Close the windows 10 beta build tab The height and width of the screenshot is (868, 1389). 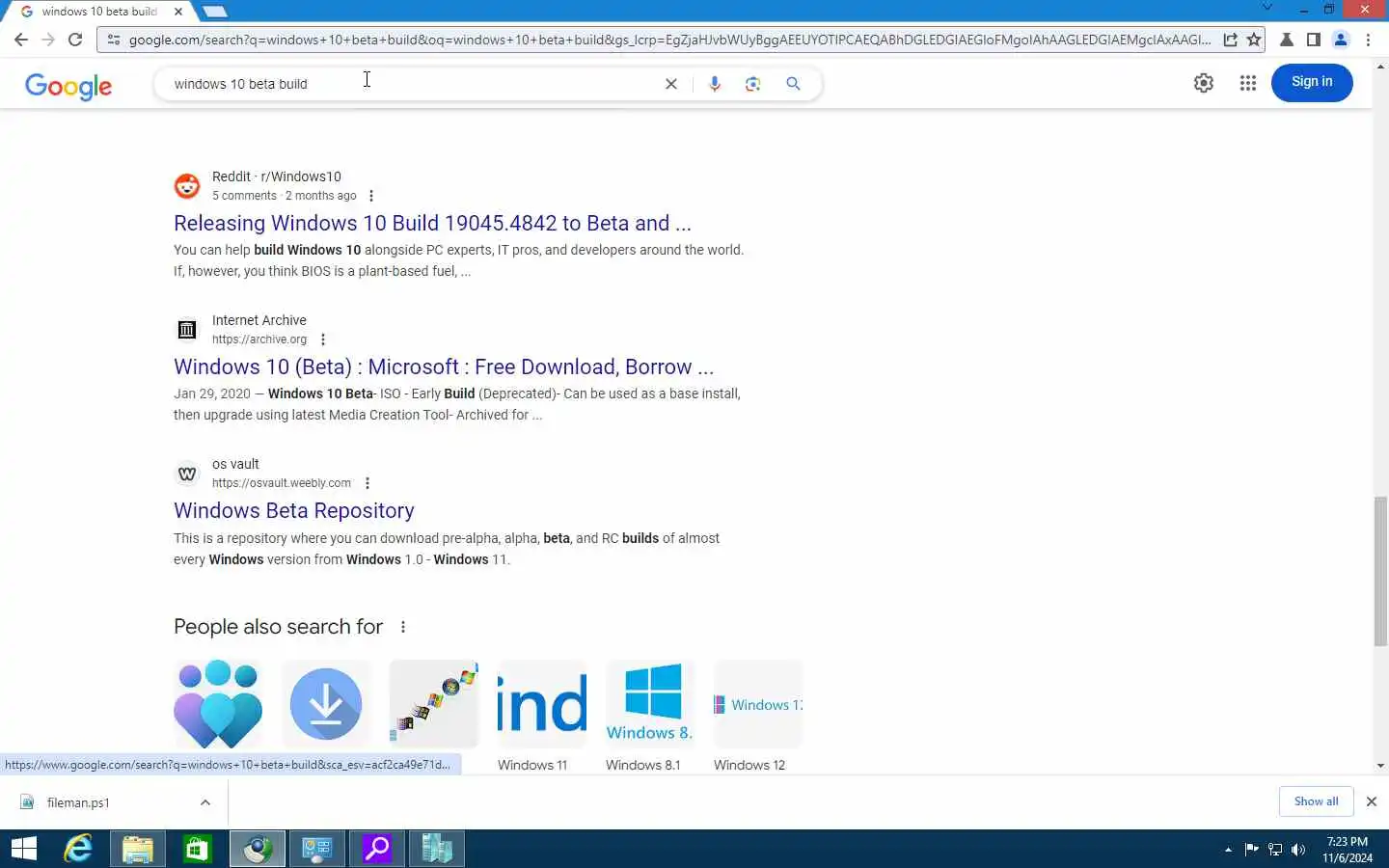pos(178,12)
